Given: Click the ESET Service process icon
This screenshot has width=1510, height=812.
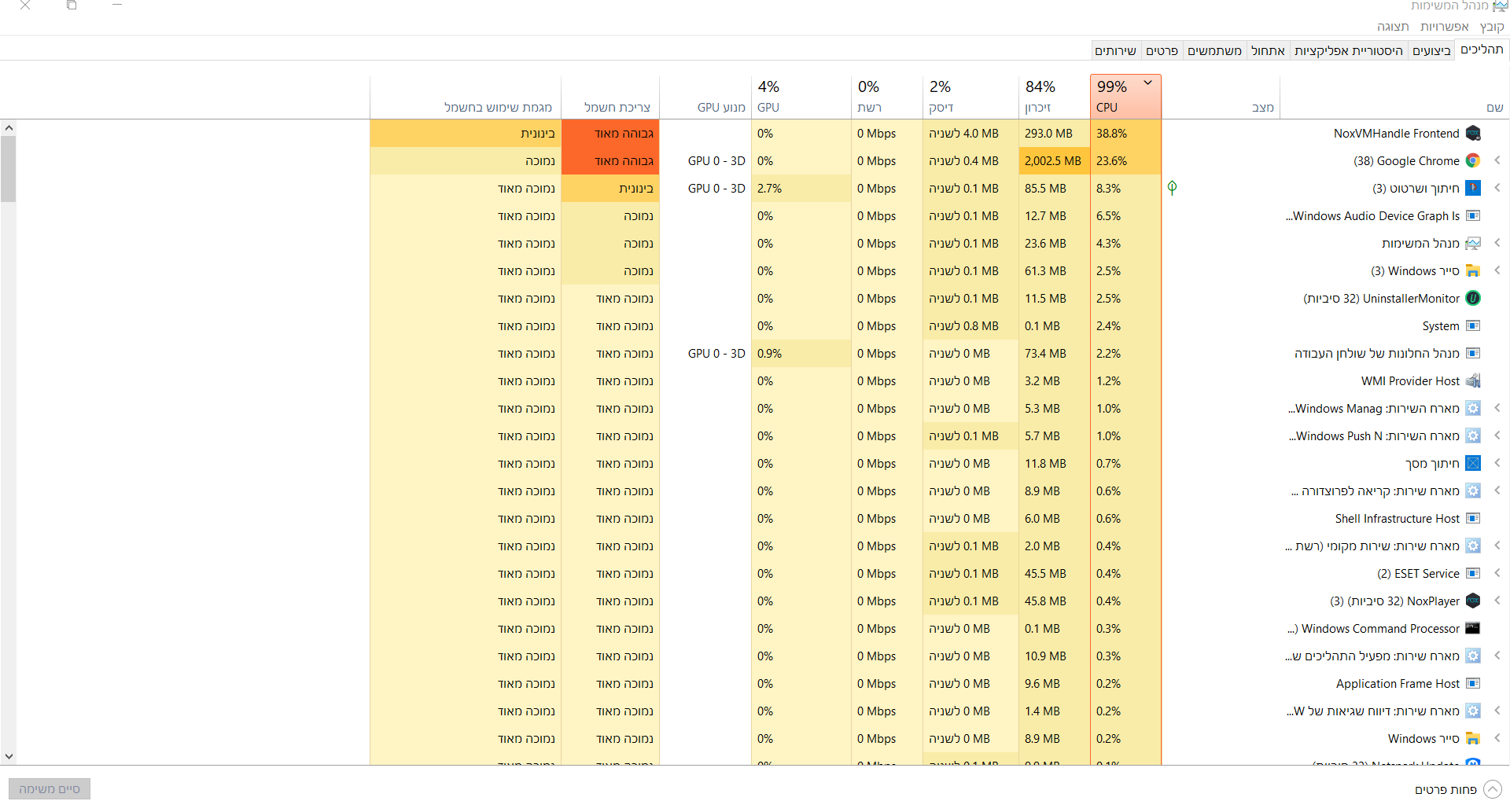Looking at the screenshot, I should click(1473, 574).
